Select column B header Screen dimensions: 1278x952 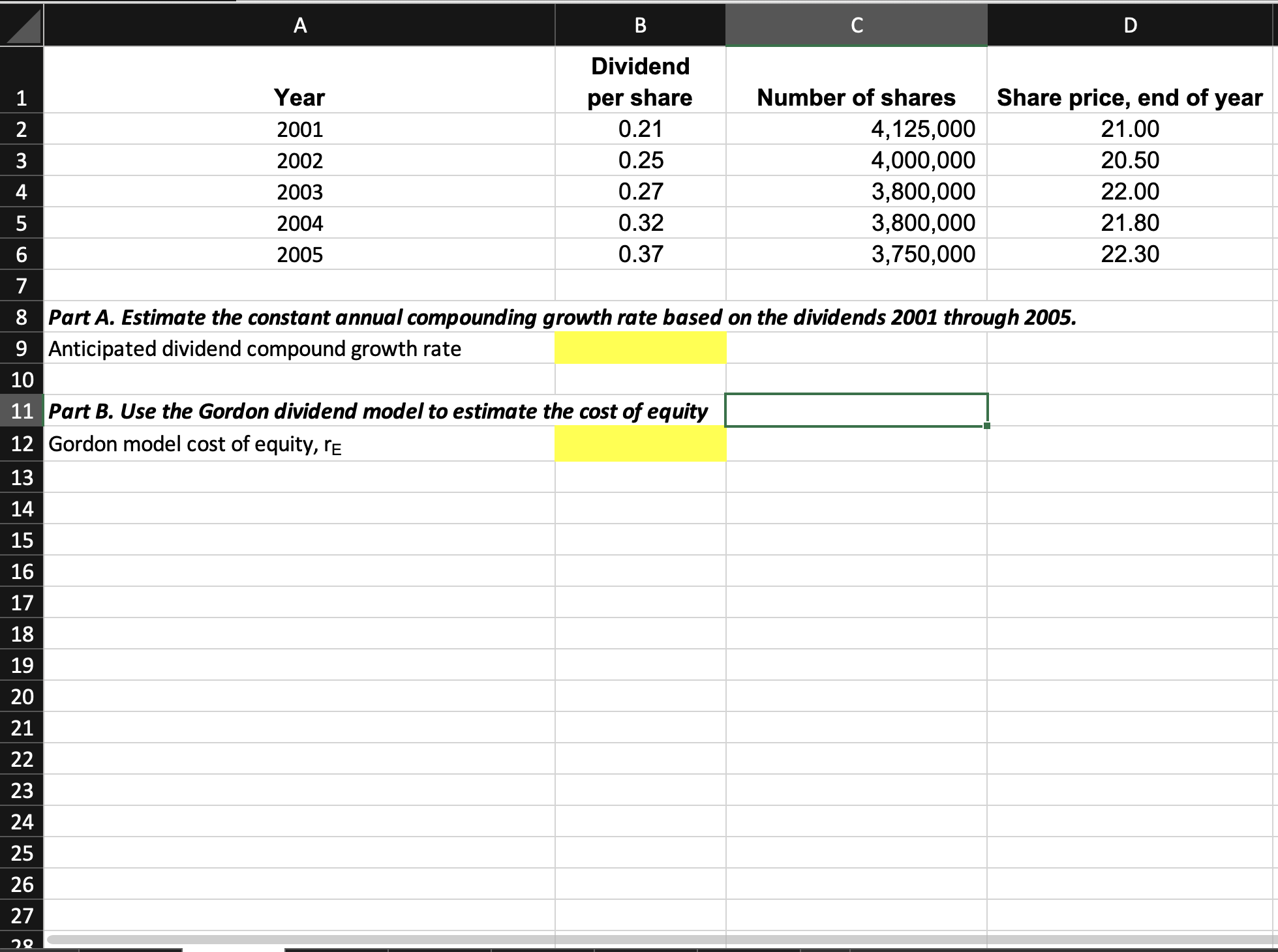(639, 25)
